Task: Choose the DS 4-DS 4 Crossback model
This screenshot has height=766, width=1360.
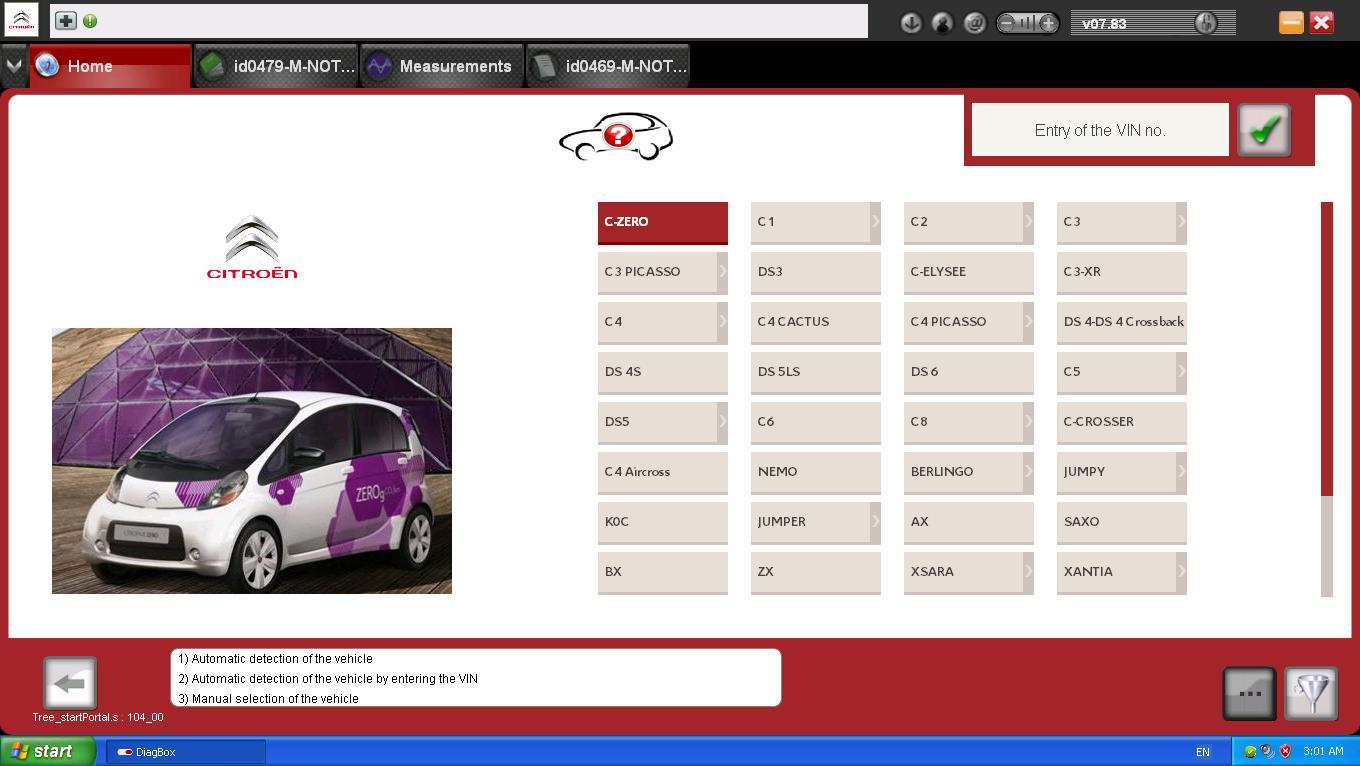Action: click(1122, 322)
